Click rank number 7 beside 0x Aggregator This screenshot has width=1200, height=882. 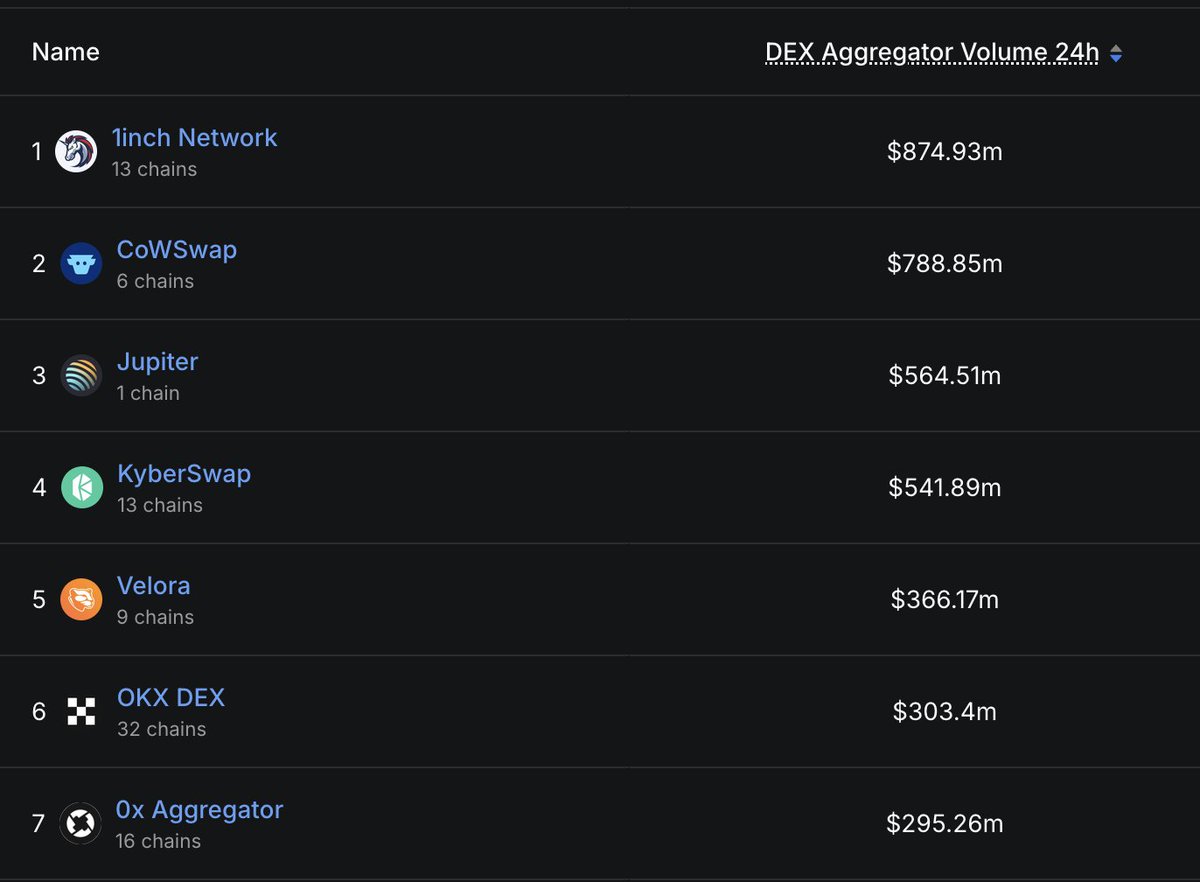[39, 824]
